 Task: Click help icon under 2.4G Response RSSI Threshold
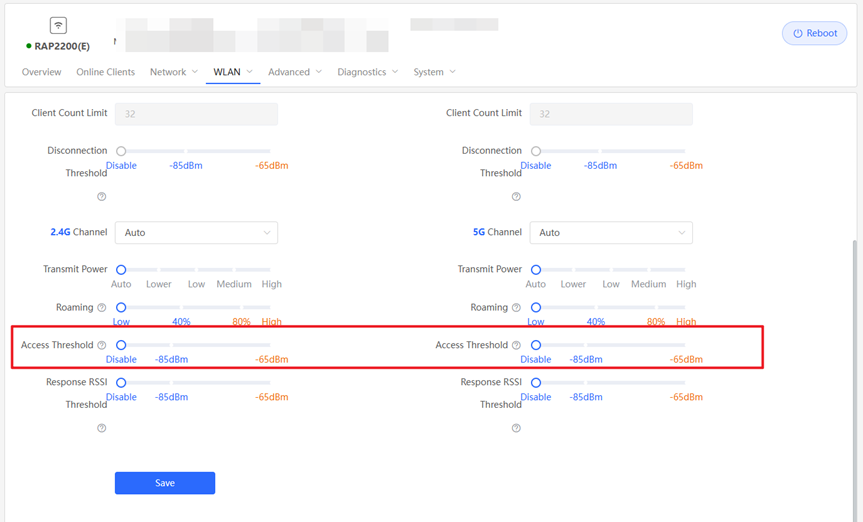click(102, 428)
